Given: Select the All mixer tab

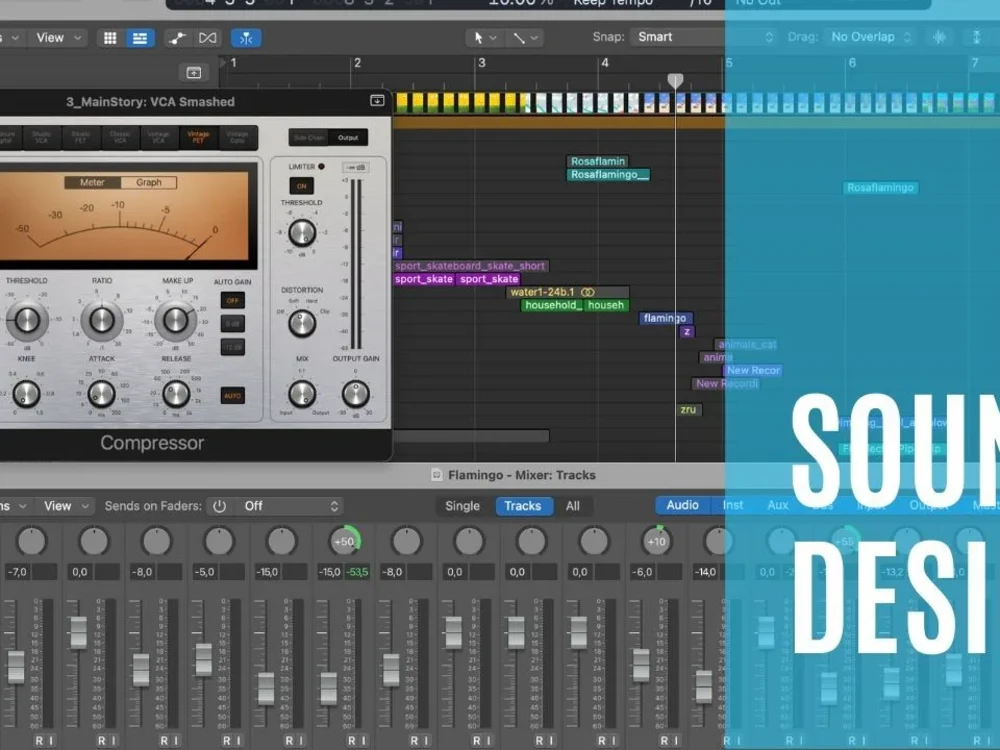Looking at the screenshot, I should [573, 506].
